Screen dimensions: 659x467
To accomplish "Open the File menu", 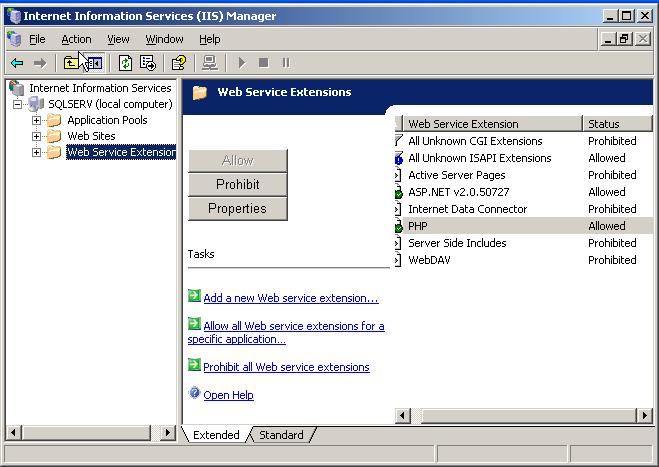I will 37,39.
